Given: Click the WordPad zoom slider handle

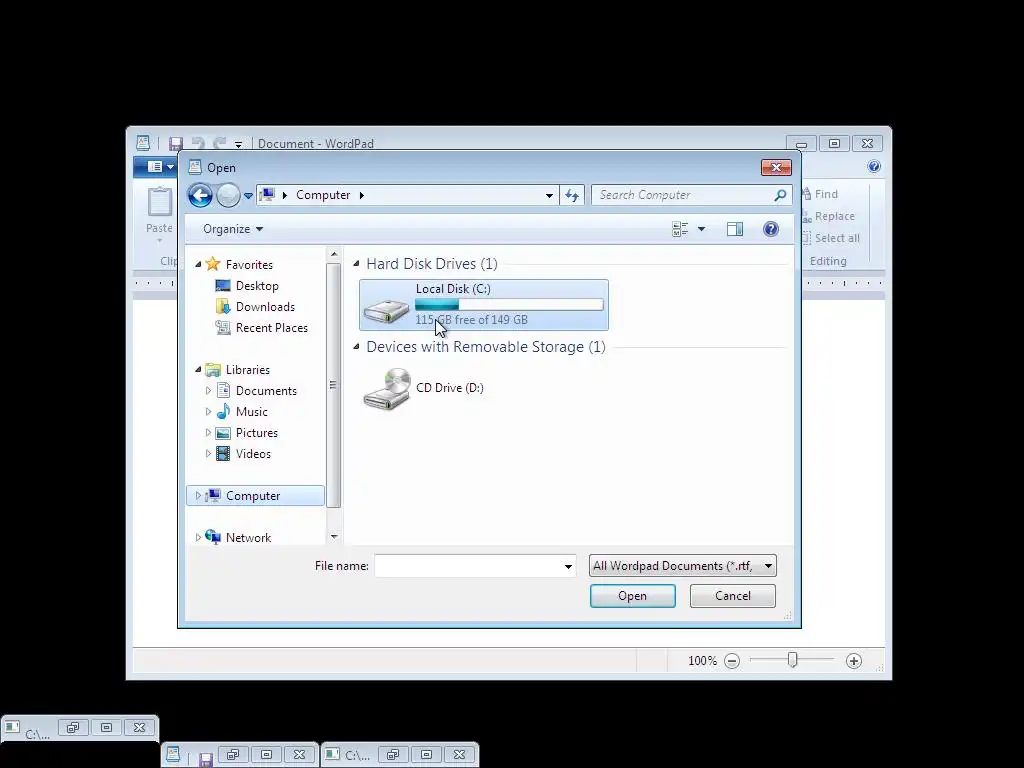Looking at the screenshot, I should pos(792,660).
